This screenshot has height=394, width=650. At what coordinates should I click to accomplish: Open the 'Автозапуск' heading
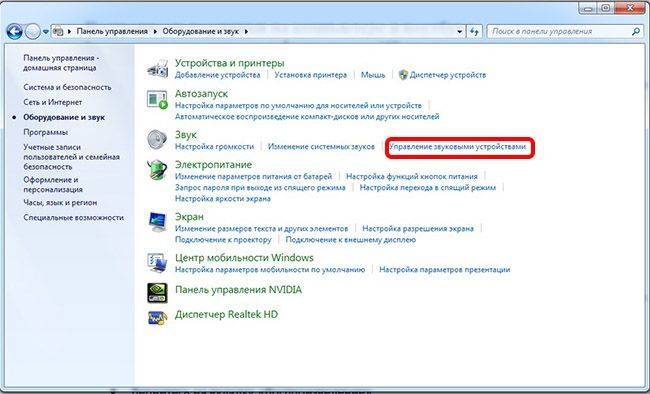coord(201,94)
